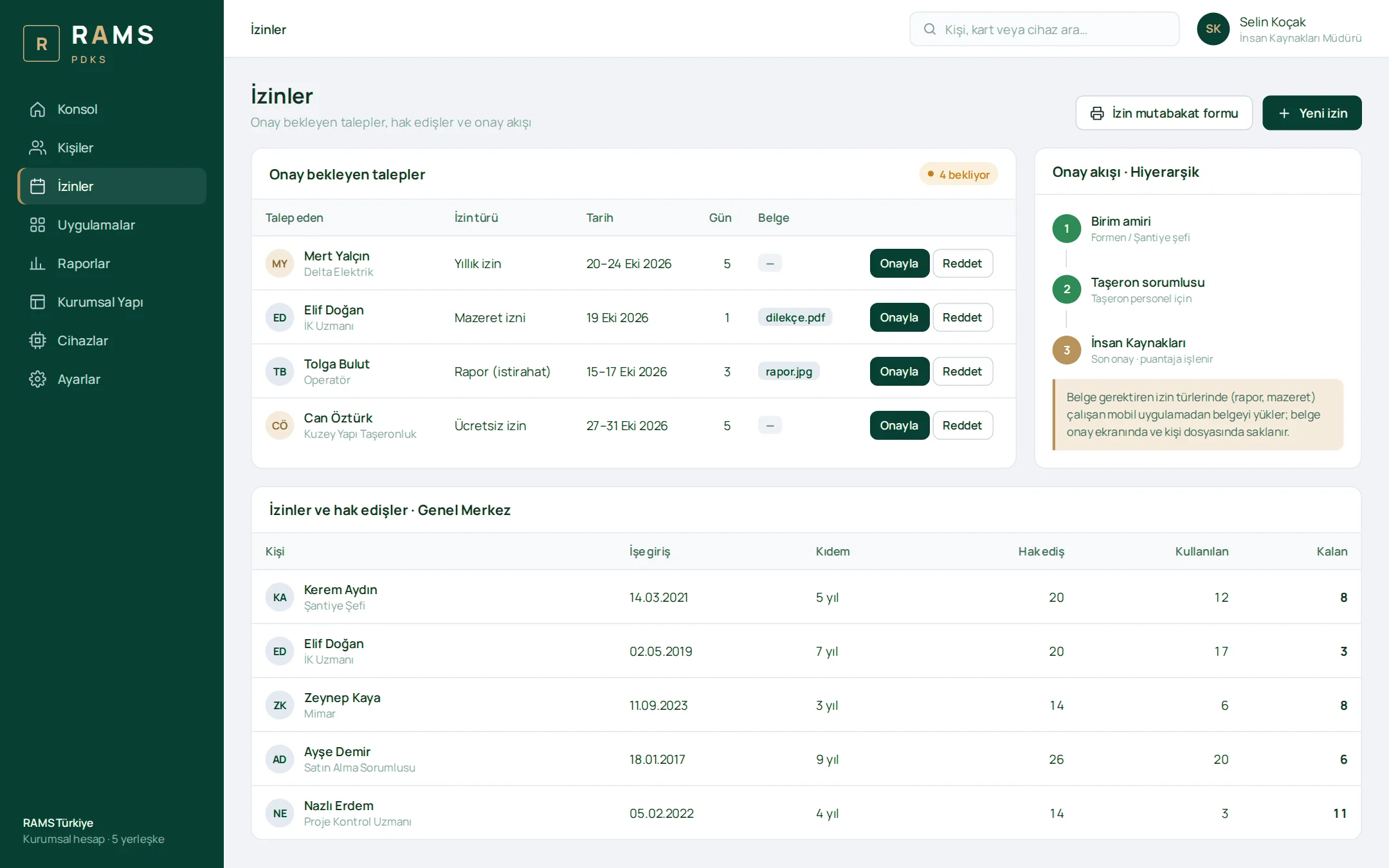This screenshot has height=868, width=1389.
Task: Approve Tolga Bulut's Rapor request
Action: pyautogui.click(x=899, y=372)
